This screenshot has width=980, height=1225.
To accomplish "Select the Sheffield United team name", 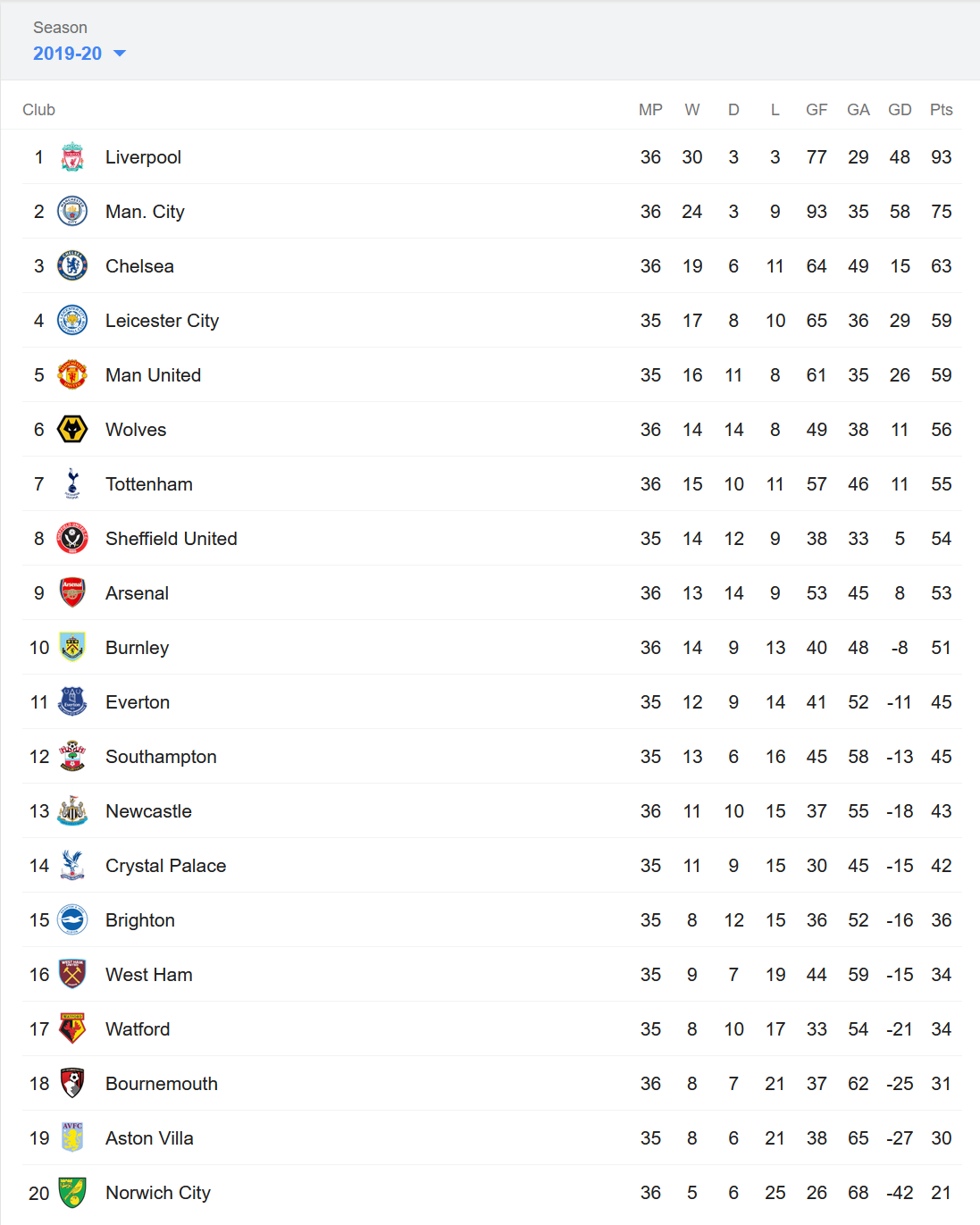I will tap(171, 539).
